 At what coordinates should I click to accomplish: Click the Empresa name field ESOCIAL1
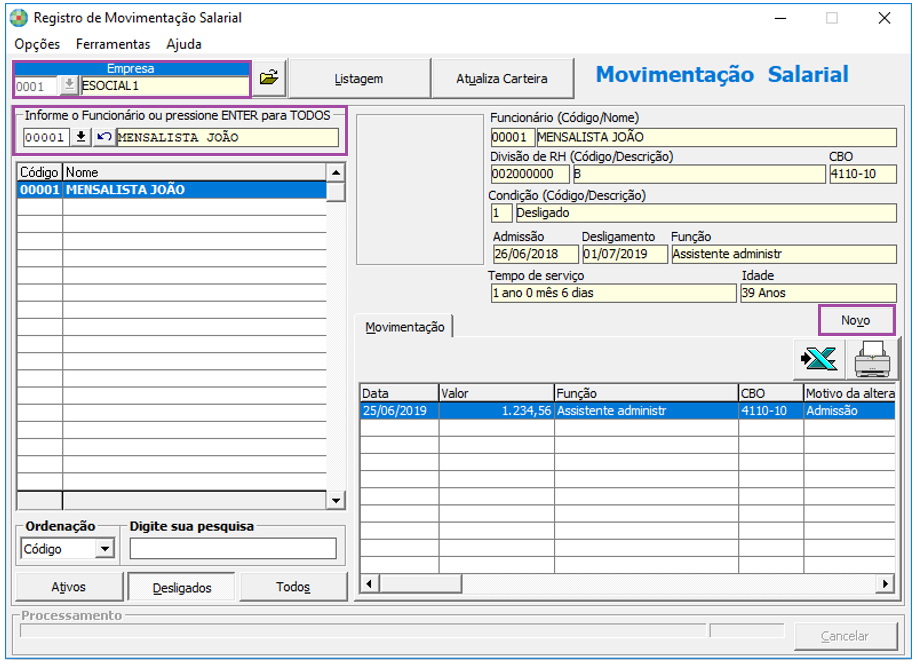(165, 86)
